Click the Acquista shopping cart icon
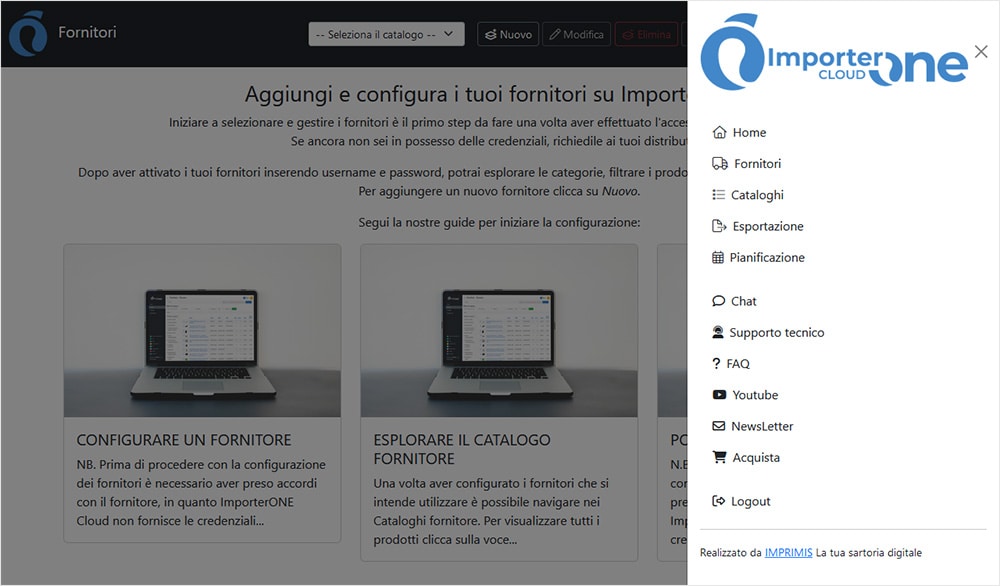1000x586 pixels. 718,457
